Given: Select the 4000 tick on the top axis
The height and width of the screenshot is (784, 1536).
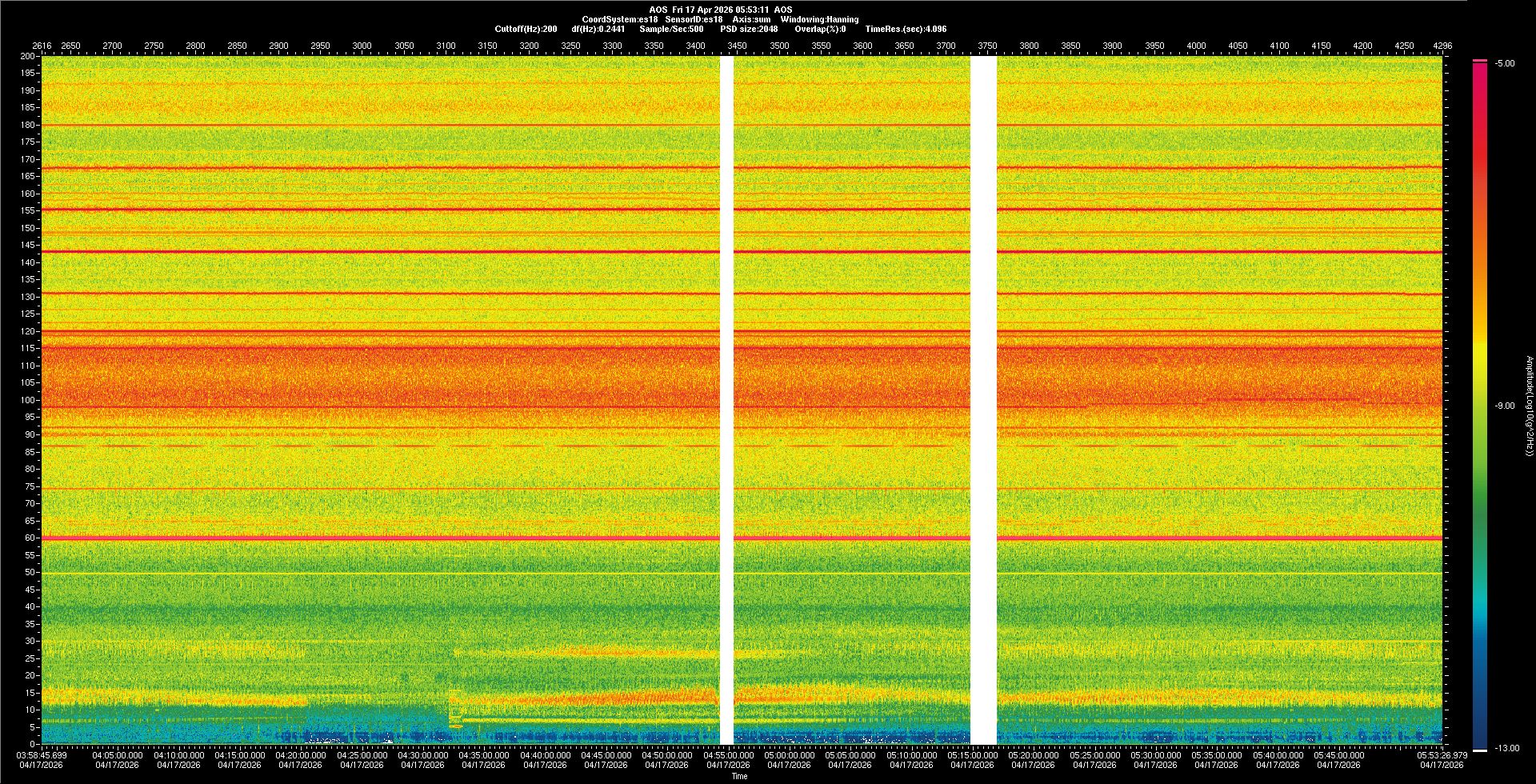Looking at the screenshot, I should pyautogui.click(x=1195, y=46).
